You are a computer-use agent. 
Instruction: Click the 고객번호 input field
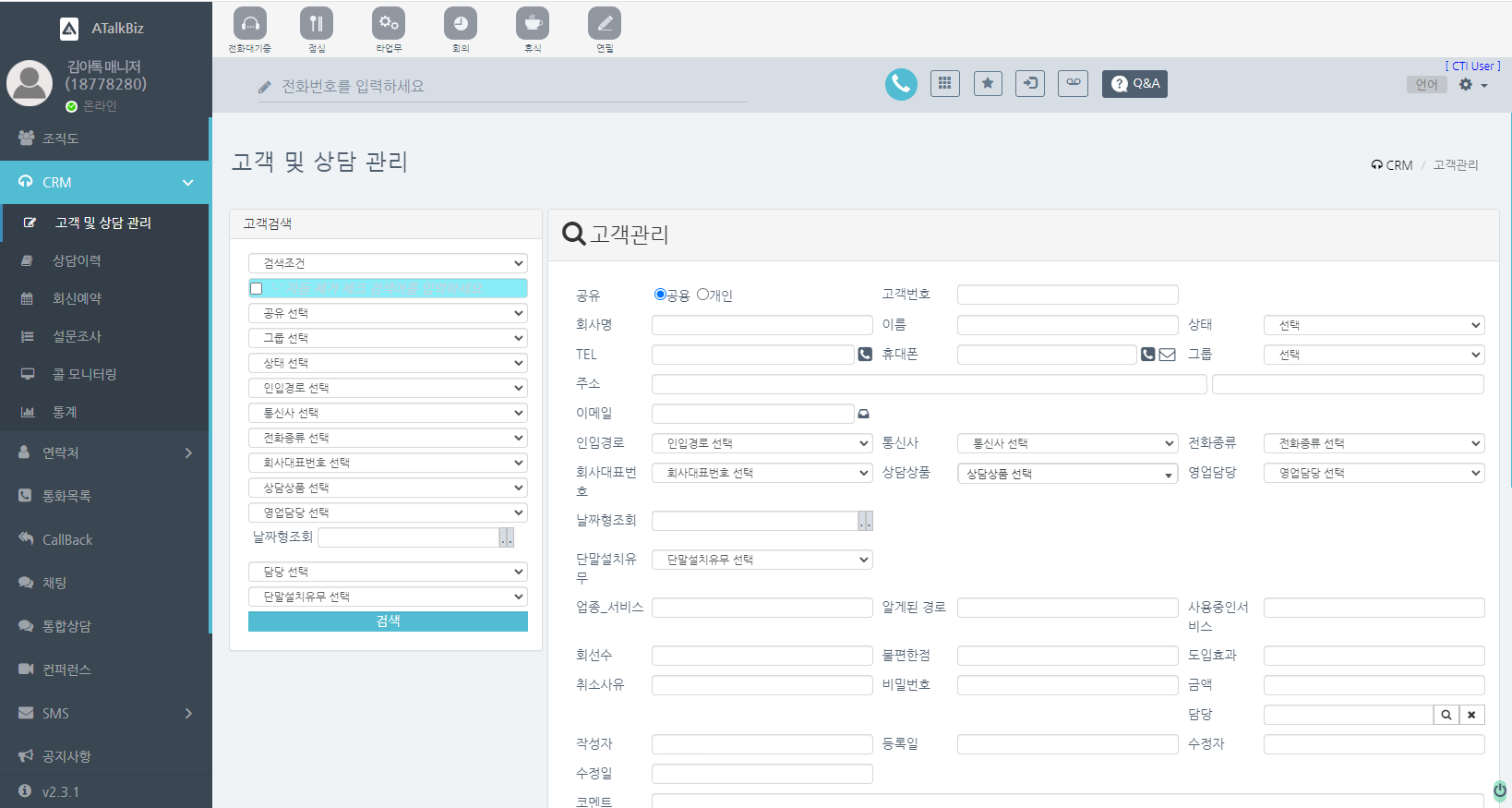point(1068,295)
